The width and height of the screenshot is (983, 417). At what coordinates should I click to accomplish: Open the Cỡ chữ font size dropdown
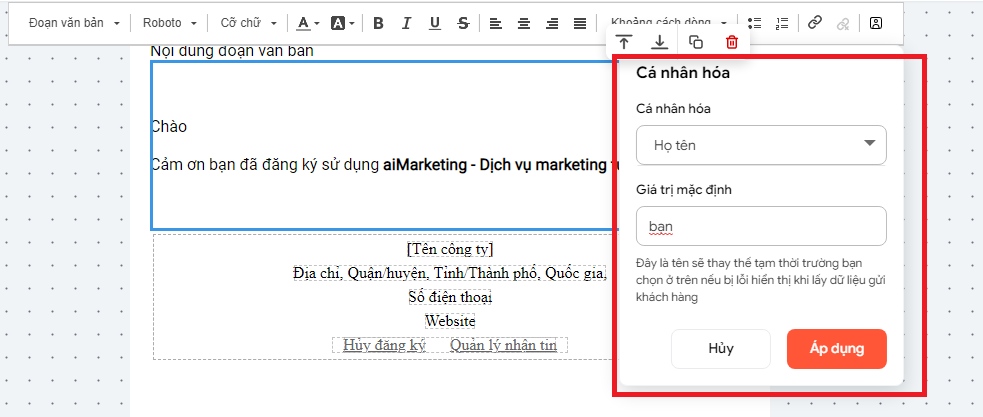(x=248, y=23)
